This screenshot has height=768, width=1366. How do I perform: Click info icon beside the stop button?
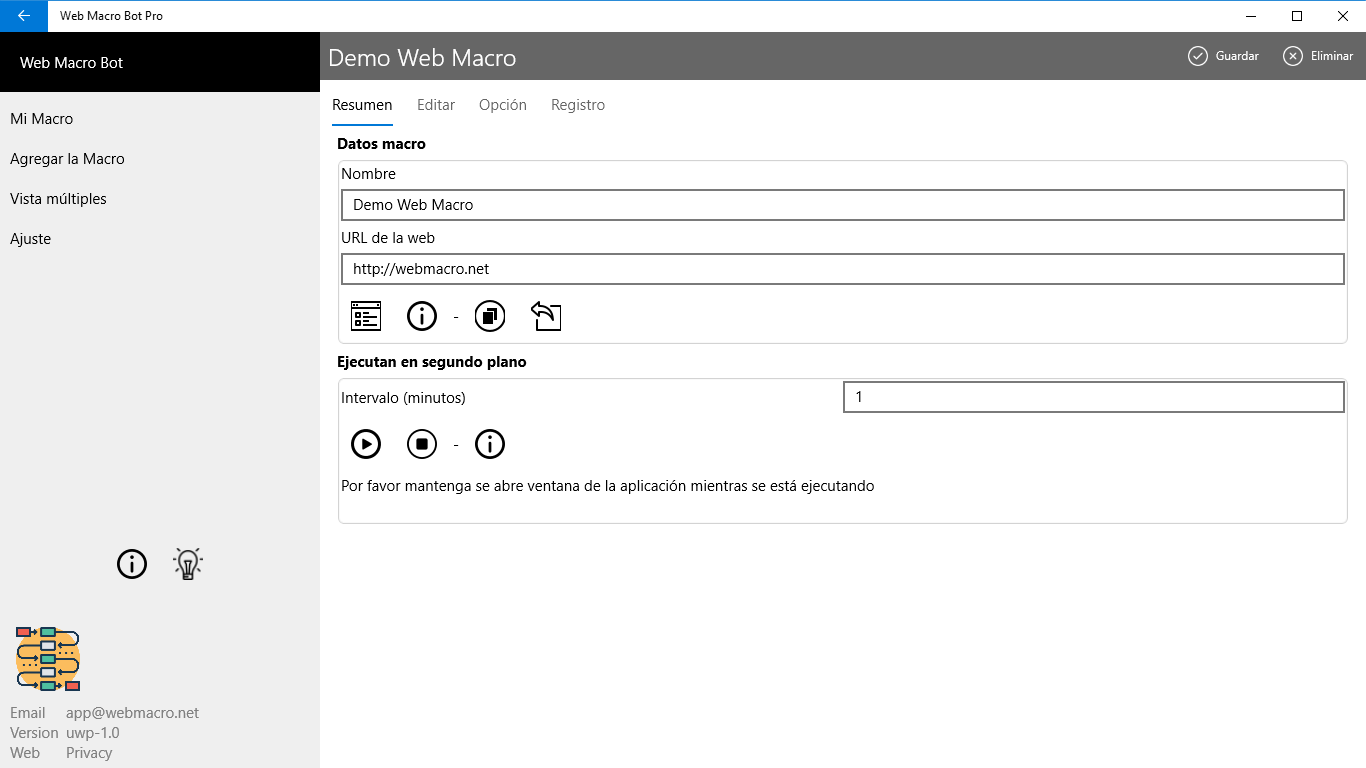coord(490,443)
